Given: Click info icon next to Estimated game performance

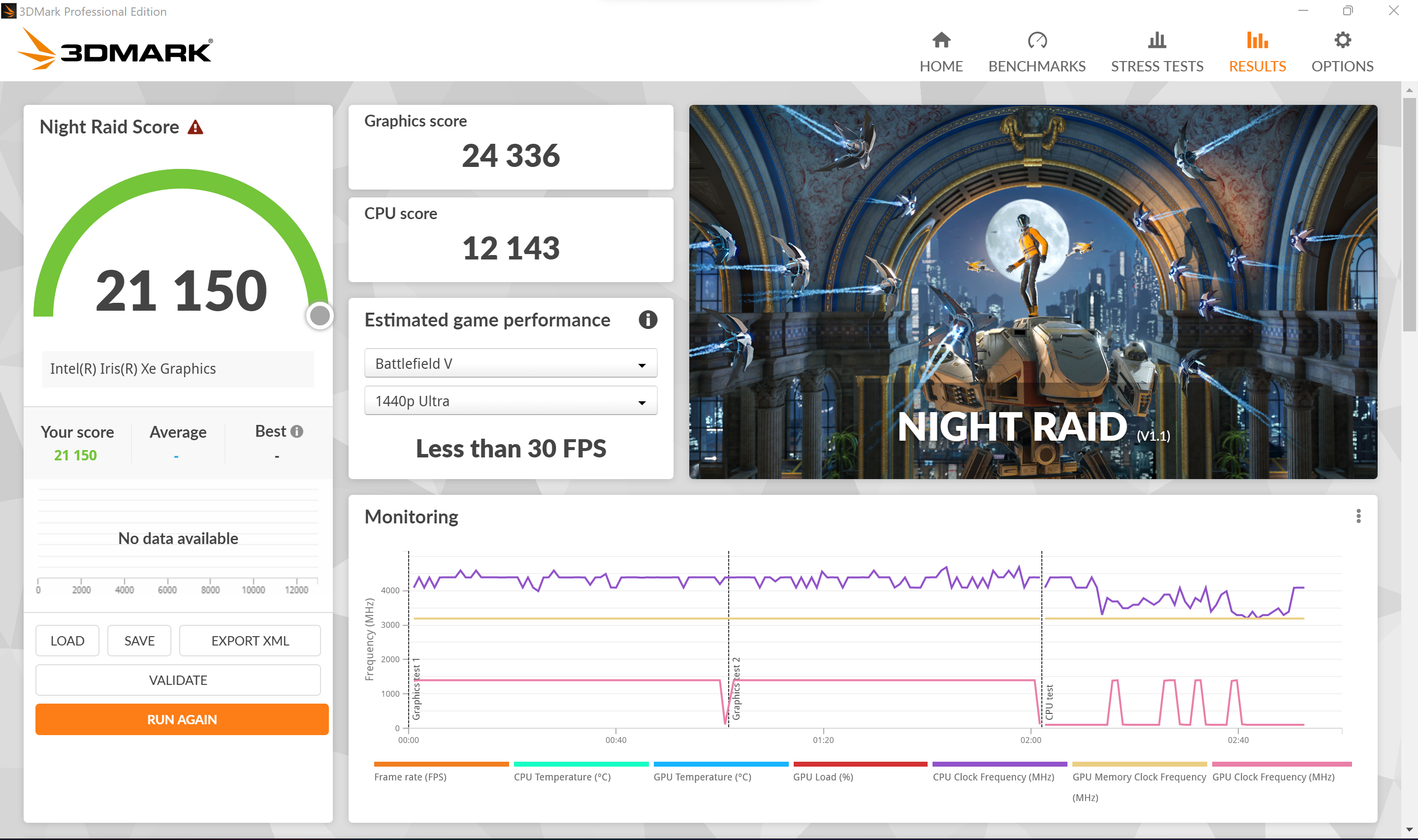Looking at the screenshot, I should pos(647,320).
